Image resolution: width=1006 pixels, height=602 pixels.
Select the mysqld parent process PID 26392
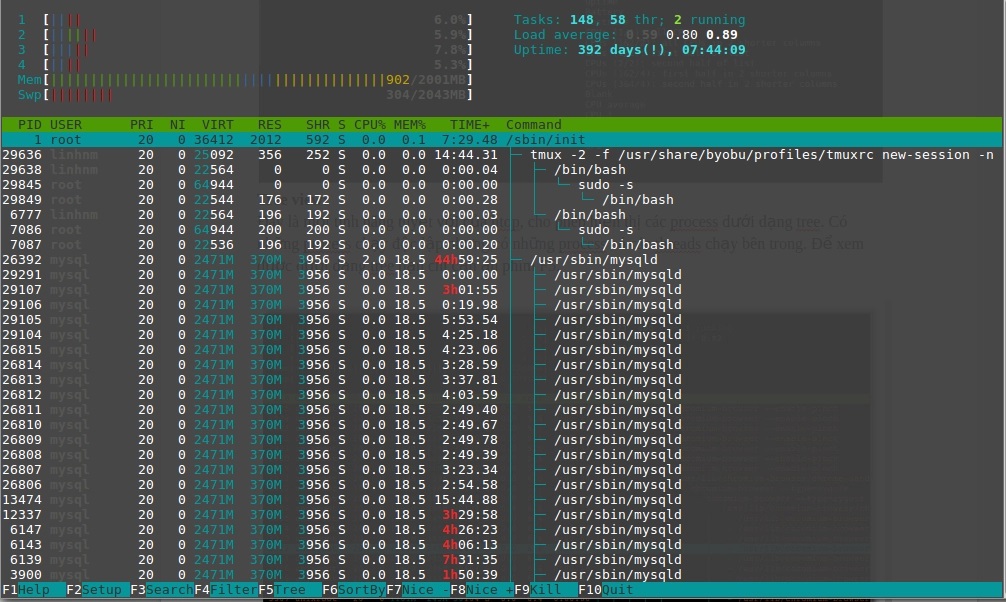(300, 259)
